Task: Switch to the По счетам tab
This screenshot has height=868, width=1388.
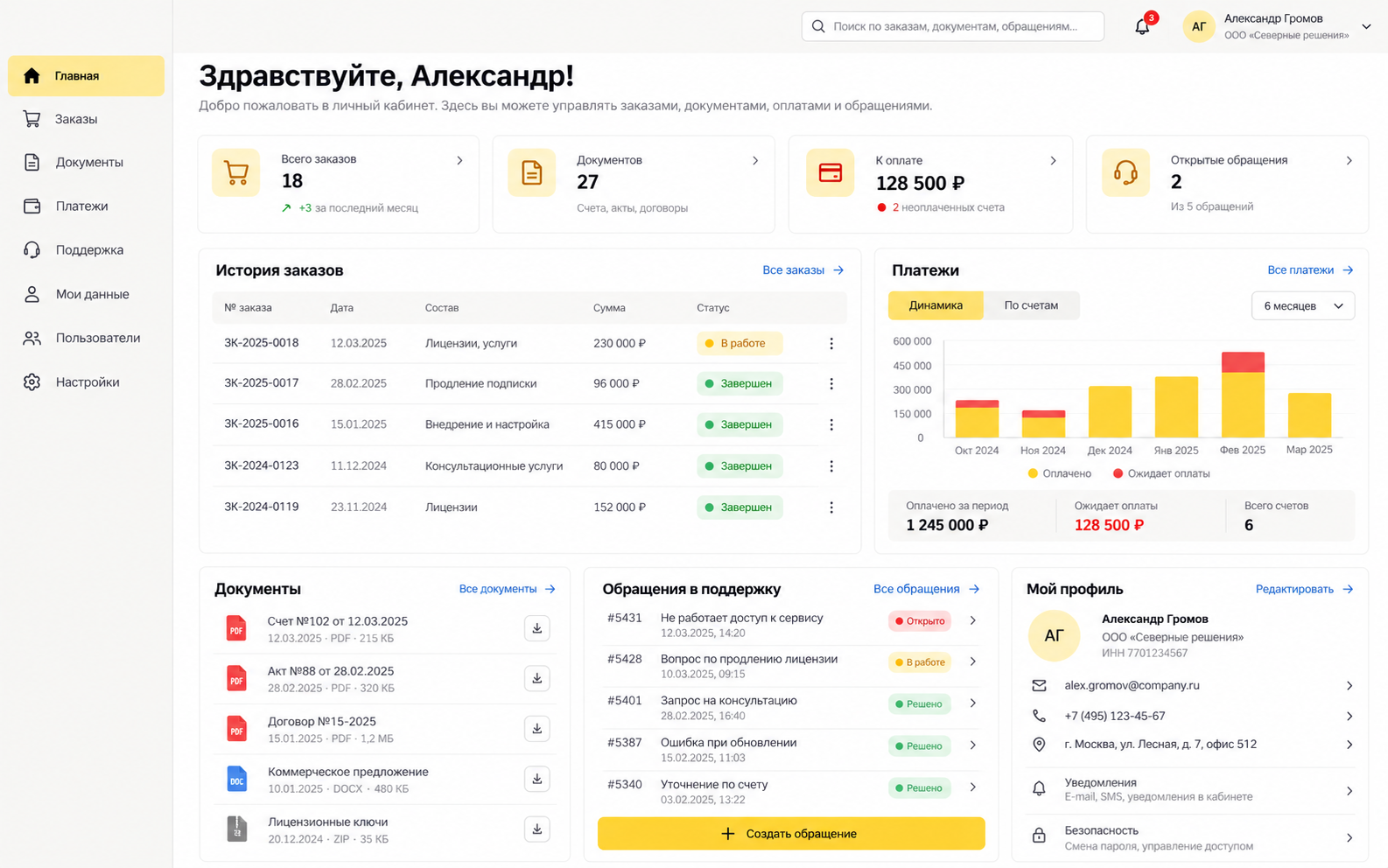Action: (1031, 305)
